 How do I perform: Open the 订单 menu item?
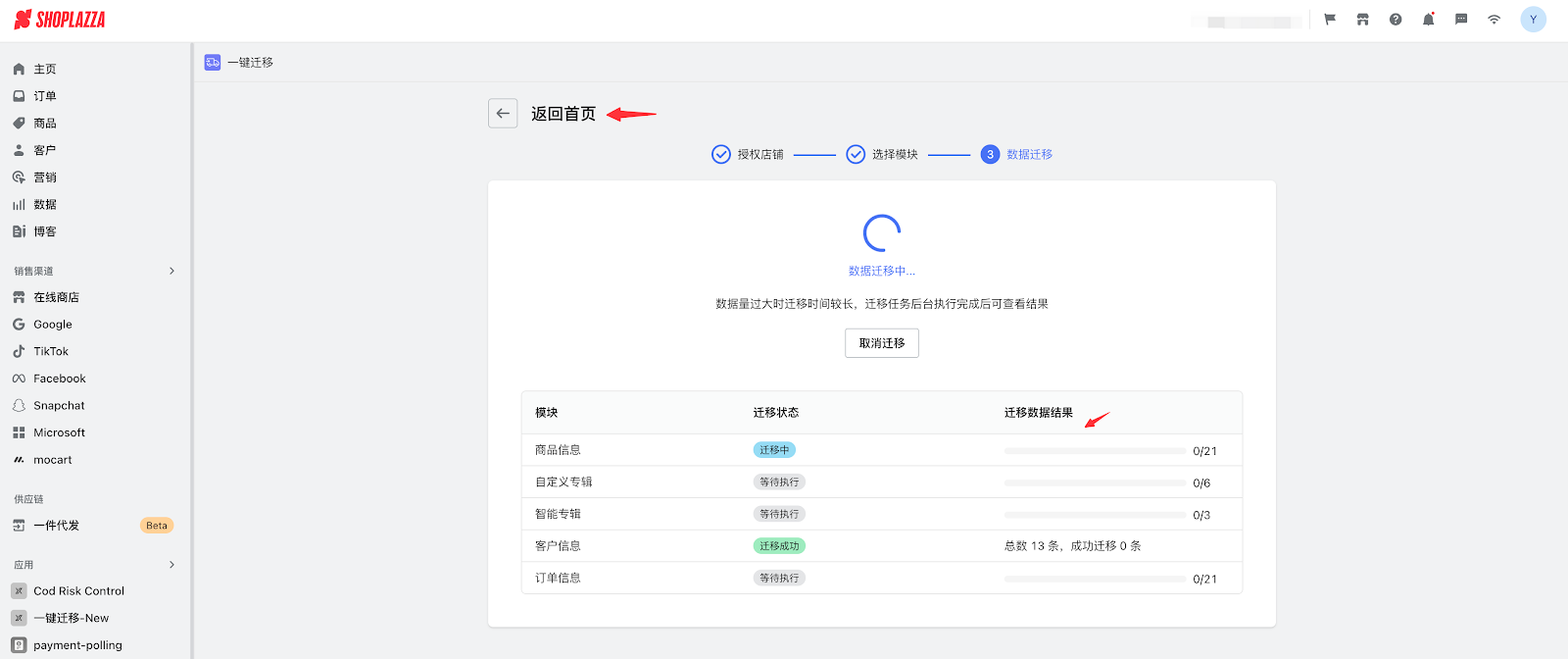click(x=45, y=96)
